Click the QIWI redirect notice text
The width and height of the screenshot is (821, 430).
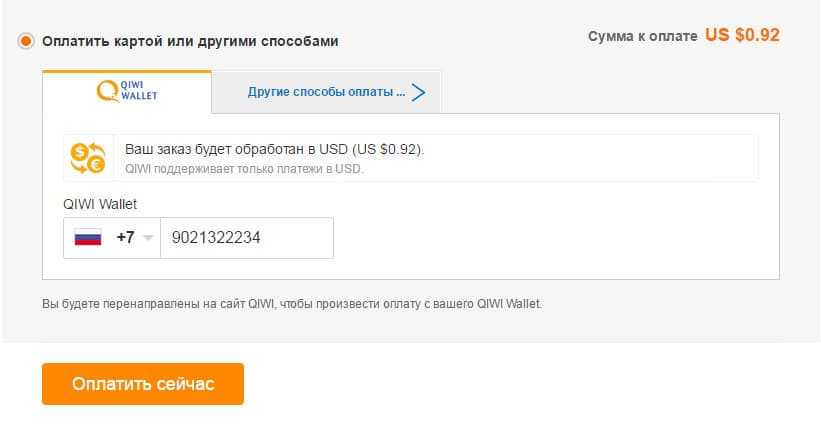tap(292, 303)
